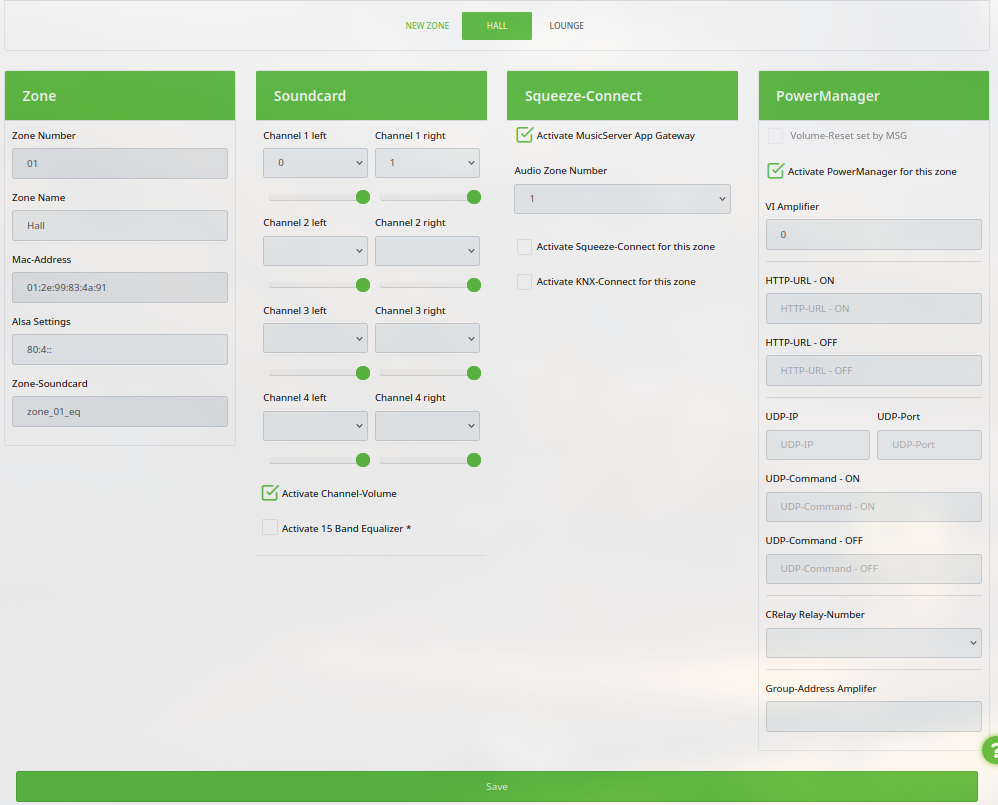Click the UDP-IP input field
The image size is (998, 805).
pyautogui.click(x=817, y=445)
